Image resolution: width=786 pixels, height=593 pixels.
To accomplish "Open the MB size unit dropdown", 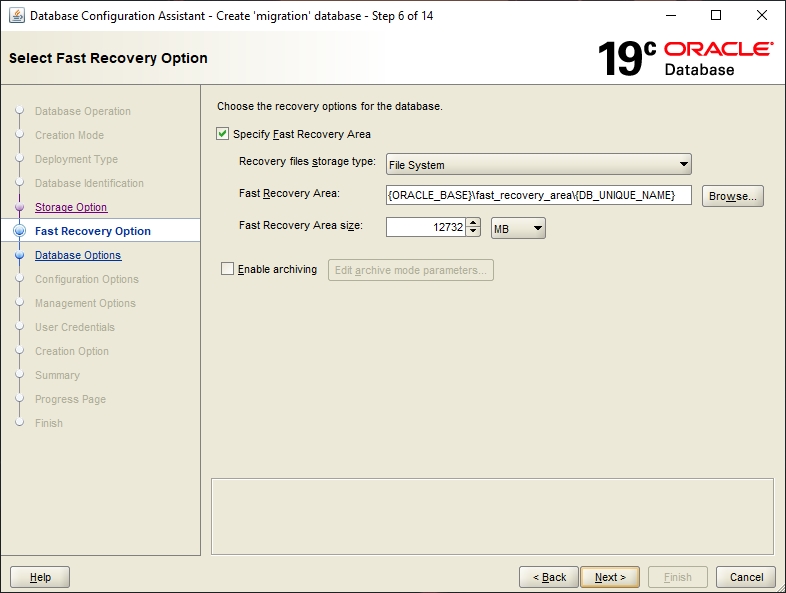I will [518, 229].
